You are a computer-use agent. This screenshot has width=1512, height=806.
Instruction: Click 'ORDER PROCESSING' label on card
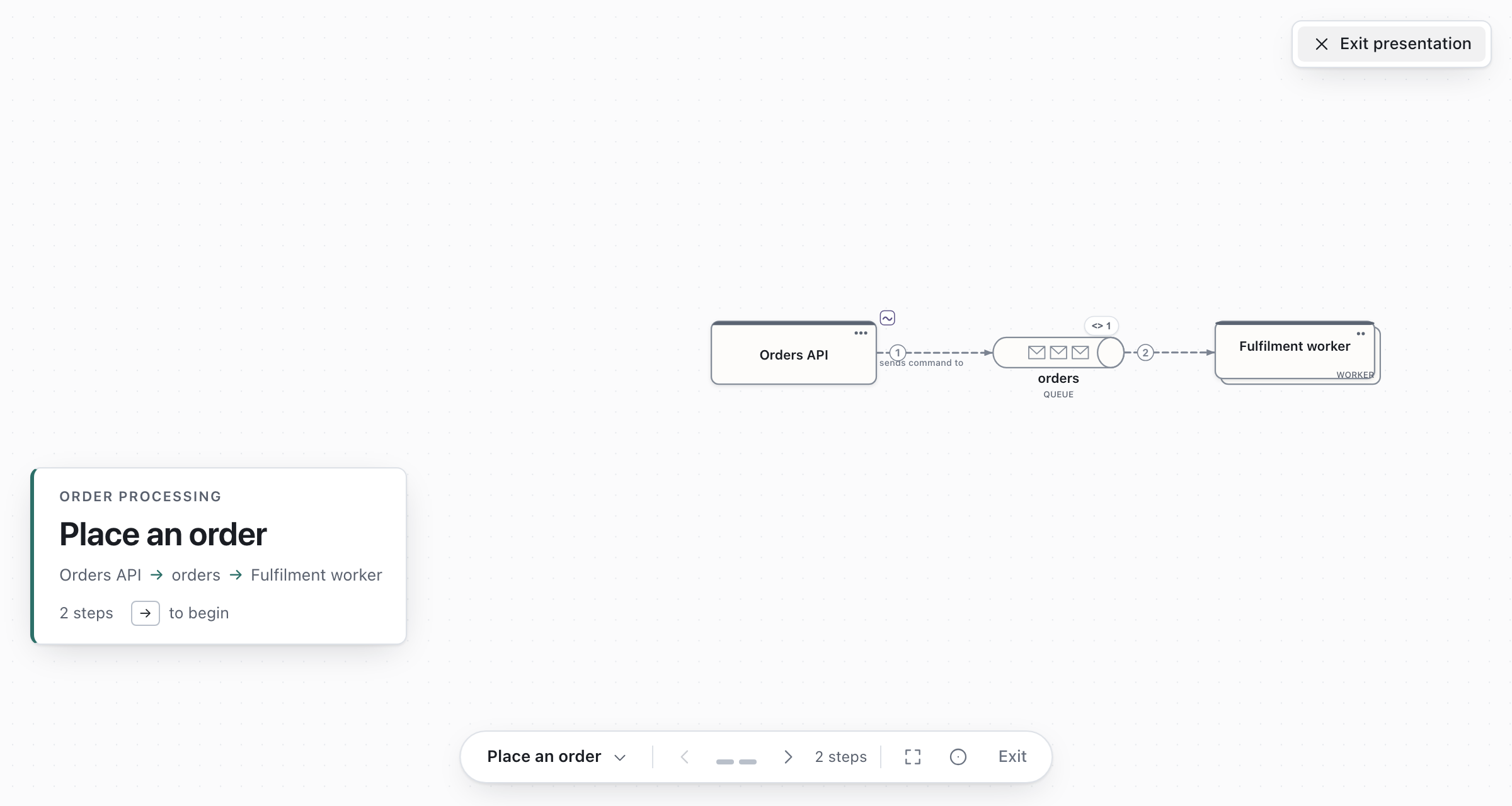pyautogui.click(x=140, y=496)
